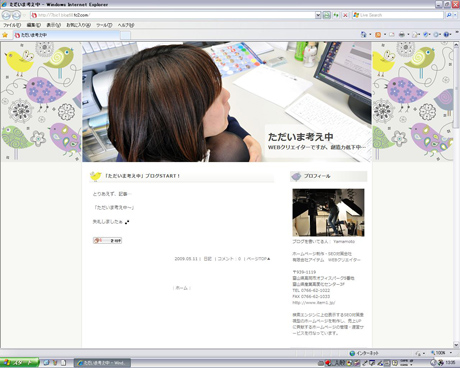This screenshot has width=460, height=368.
Task: Expand the address bar history dropdown
Action: pos(318,15)
